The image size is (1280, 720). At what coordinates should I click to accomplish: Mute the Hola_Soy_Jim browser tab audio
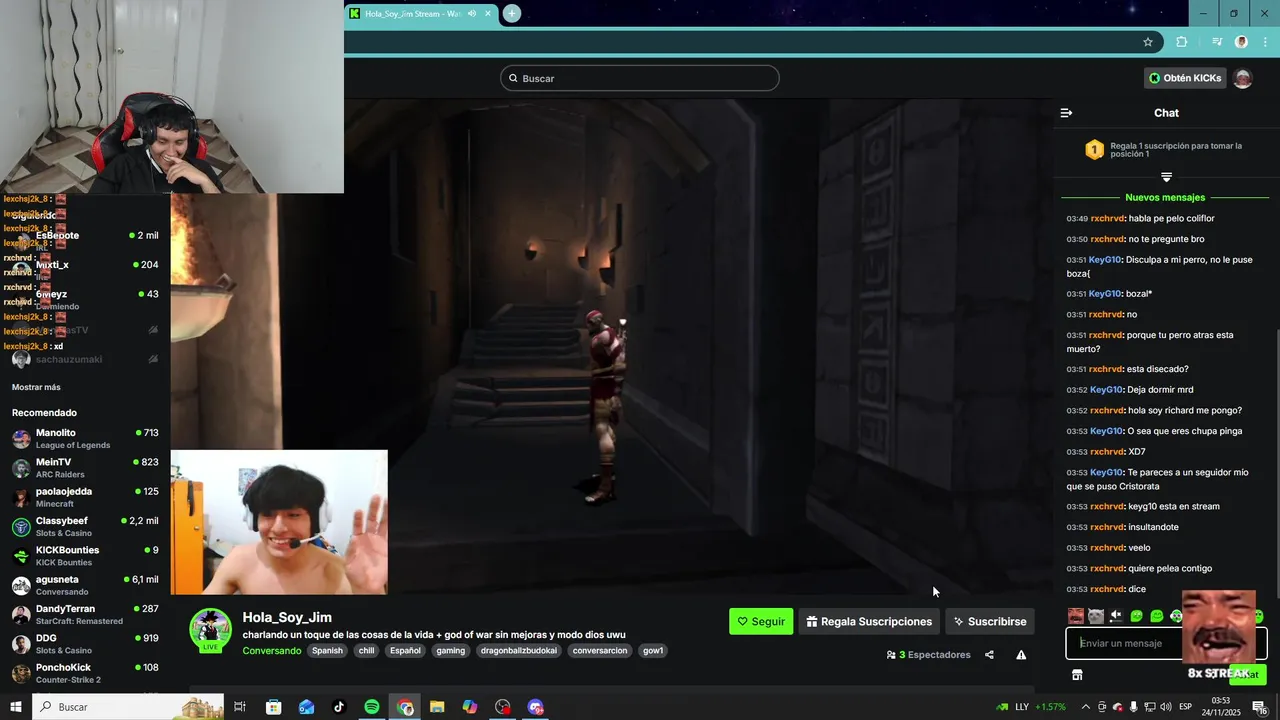pos(471,13)
